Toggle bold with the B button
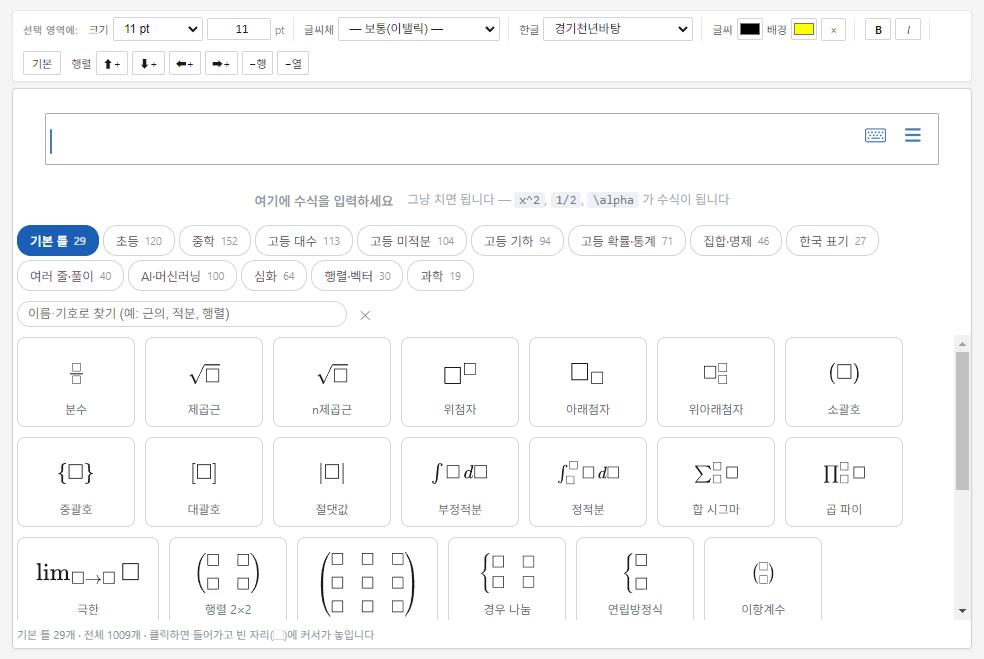The height and width of the screenshot is (659, 984). (878, 29)
